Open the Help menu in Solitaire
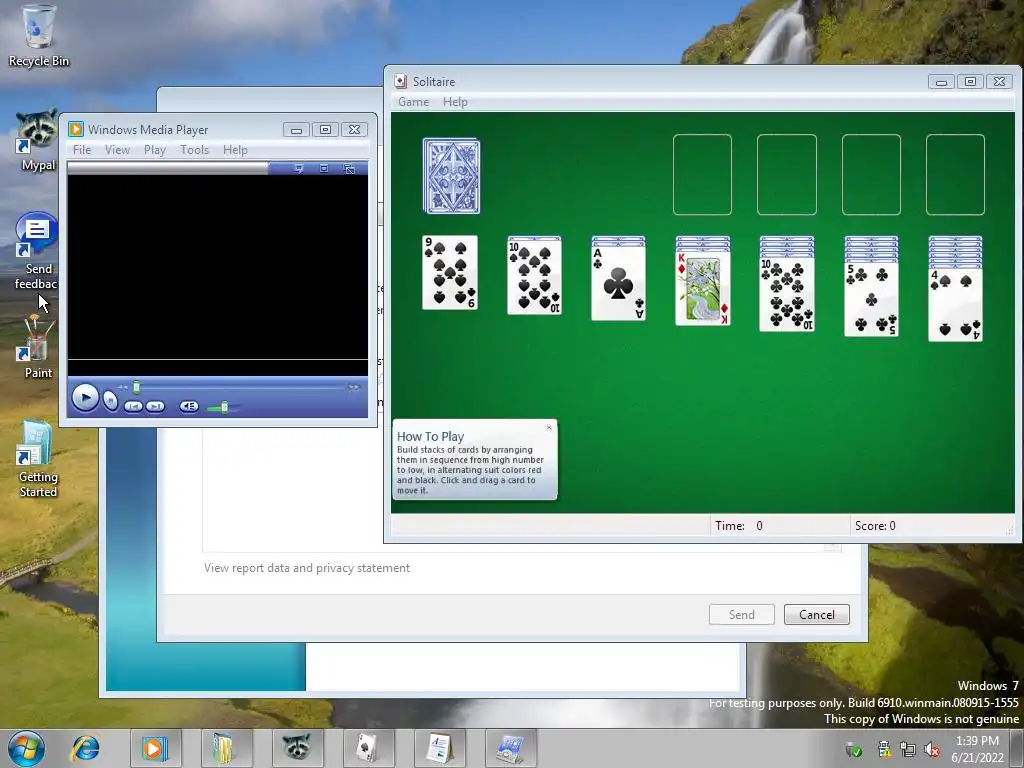Screen dimensions: 1024x768 pos(455,102)
